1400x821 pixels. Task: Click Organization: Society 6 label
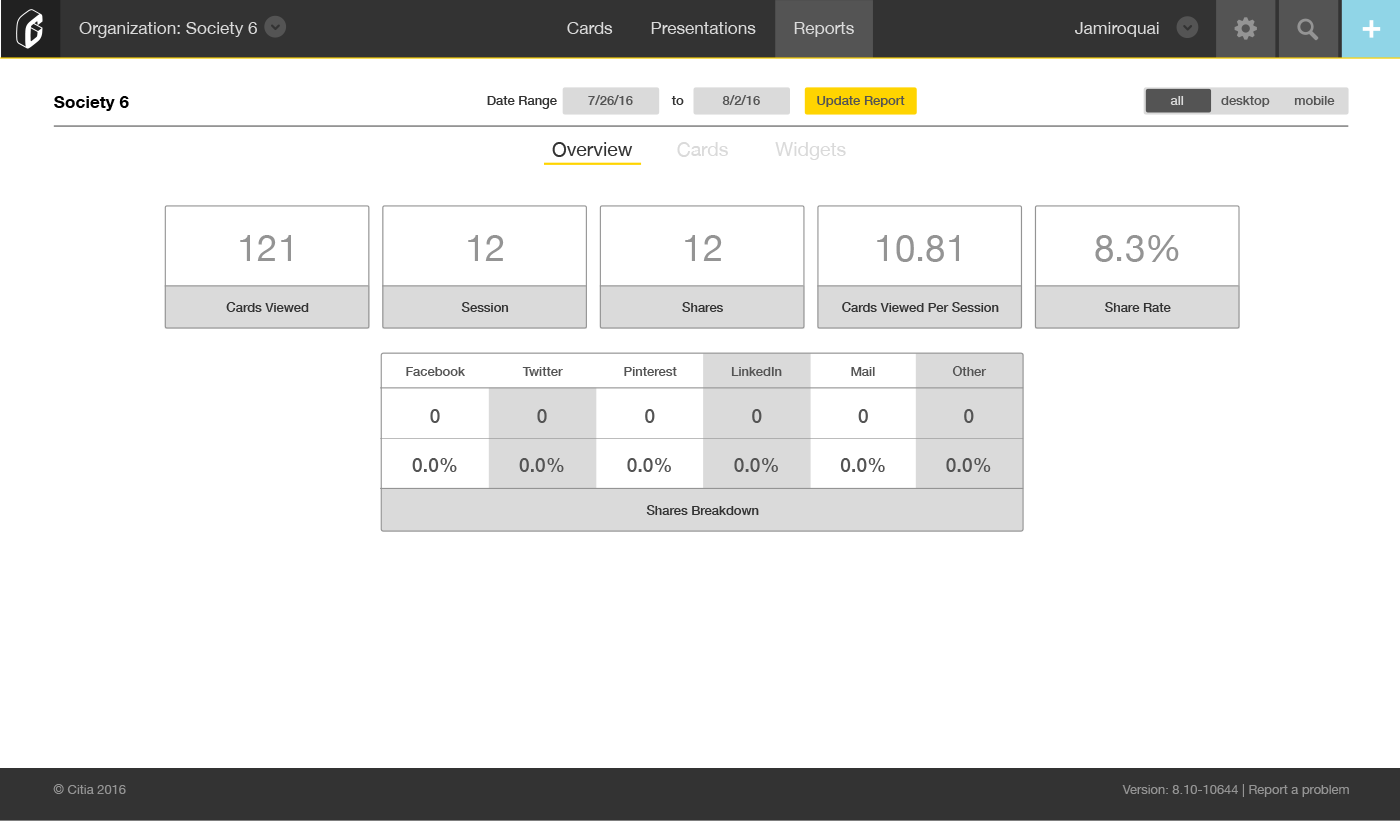tap(168, 28)
